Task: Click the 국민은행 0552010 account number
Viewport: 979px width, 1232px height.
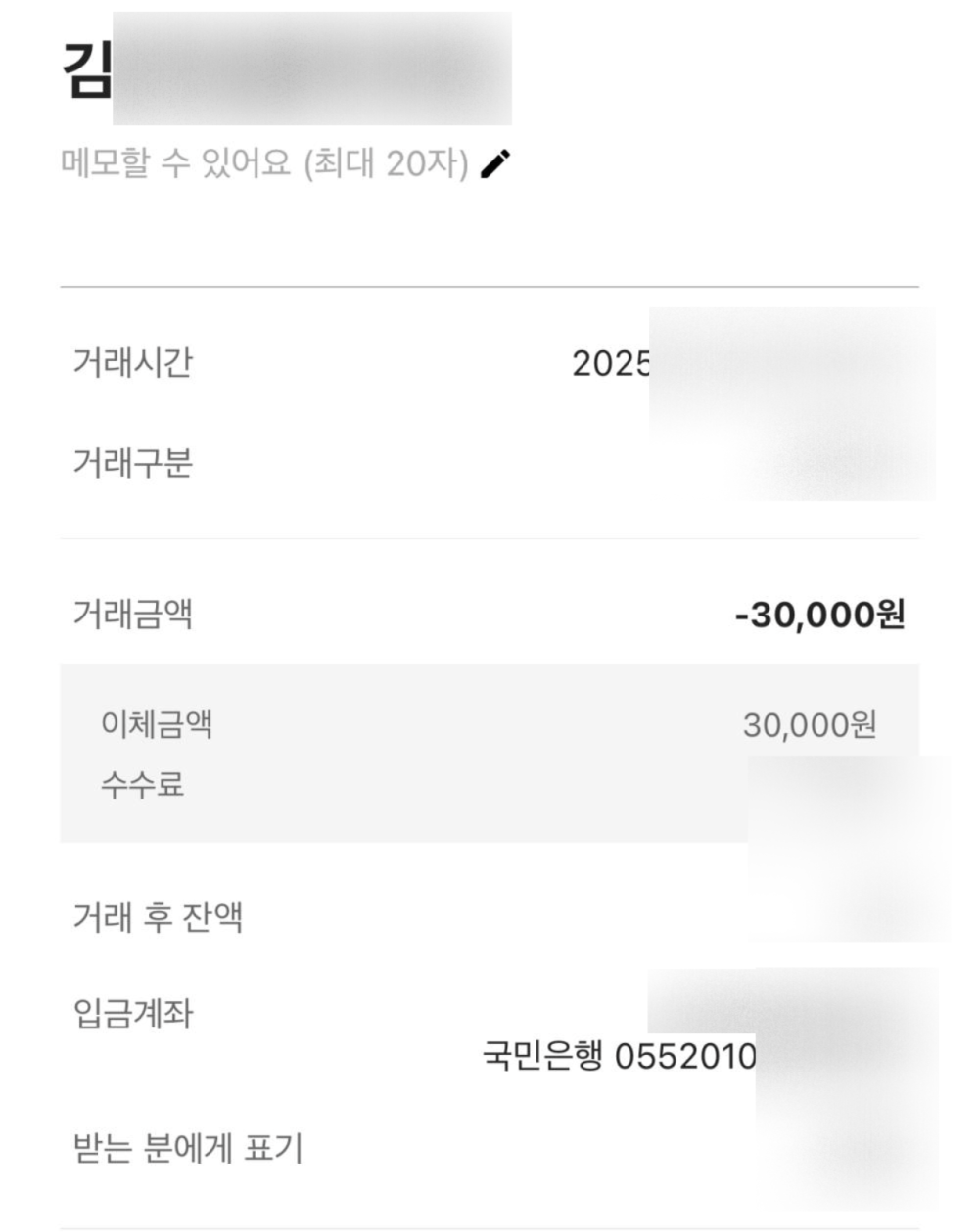Action: pos(620,1056)
